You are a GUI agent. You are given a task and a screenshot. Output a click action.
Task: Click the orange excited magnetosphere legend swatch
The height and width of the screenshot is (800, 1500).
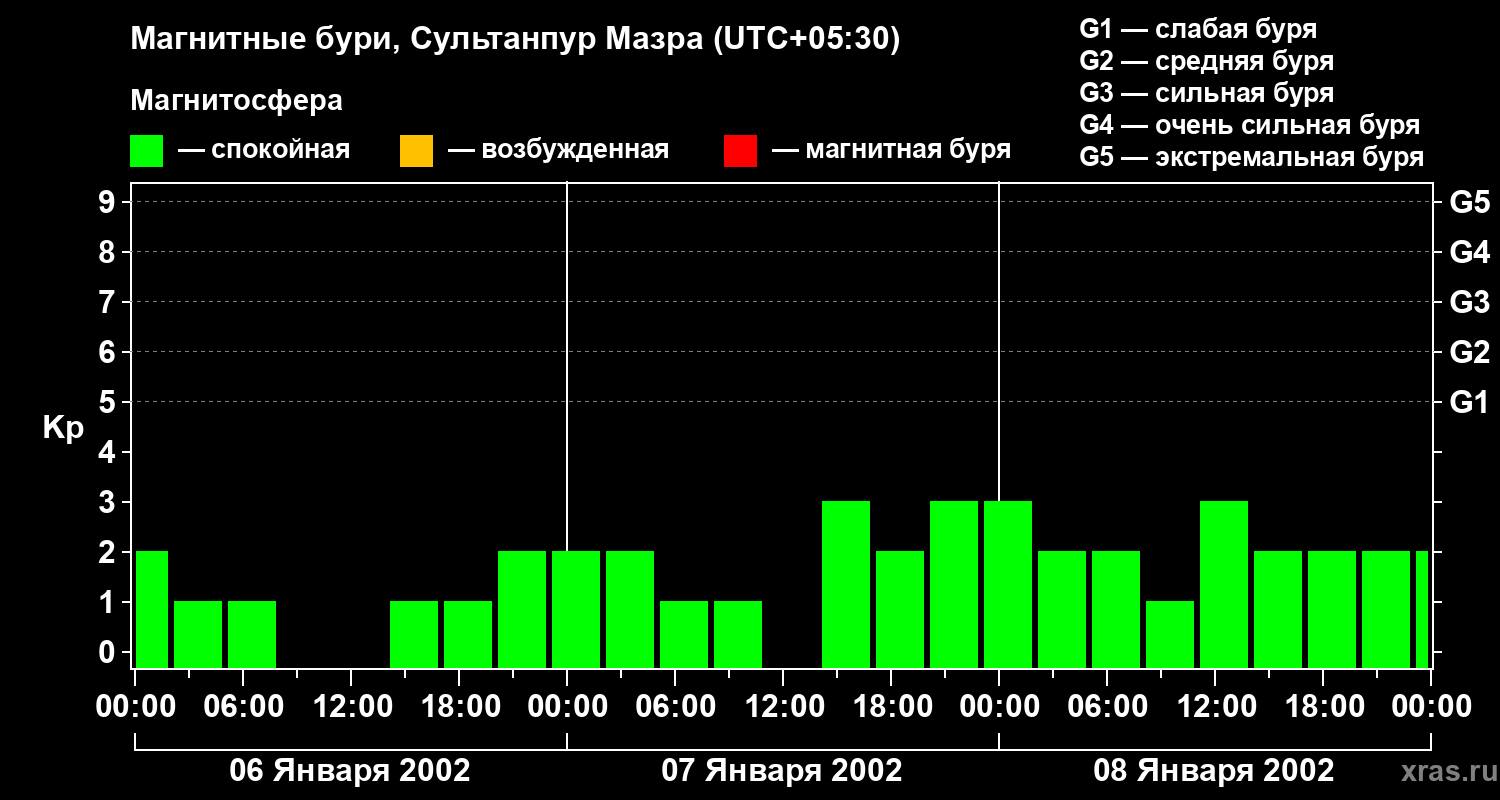[416, 151]
